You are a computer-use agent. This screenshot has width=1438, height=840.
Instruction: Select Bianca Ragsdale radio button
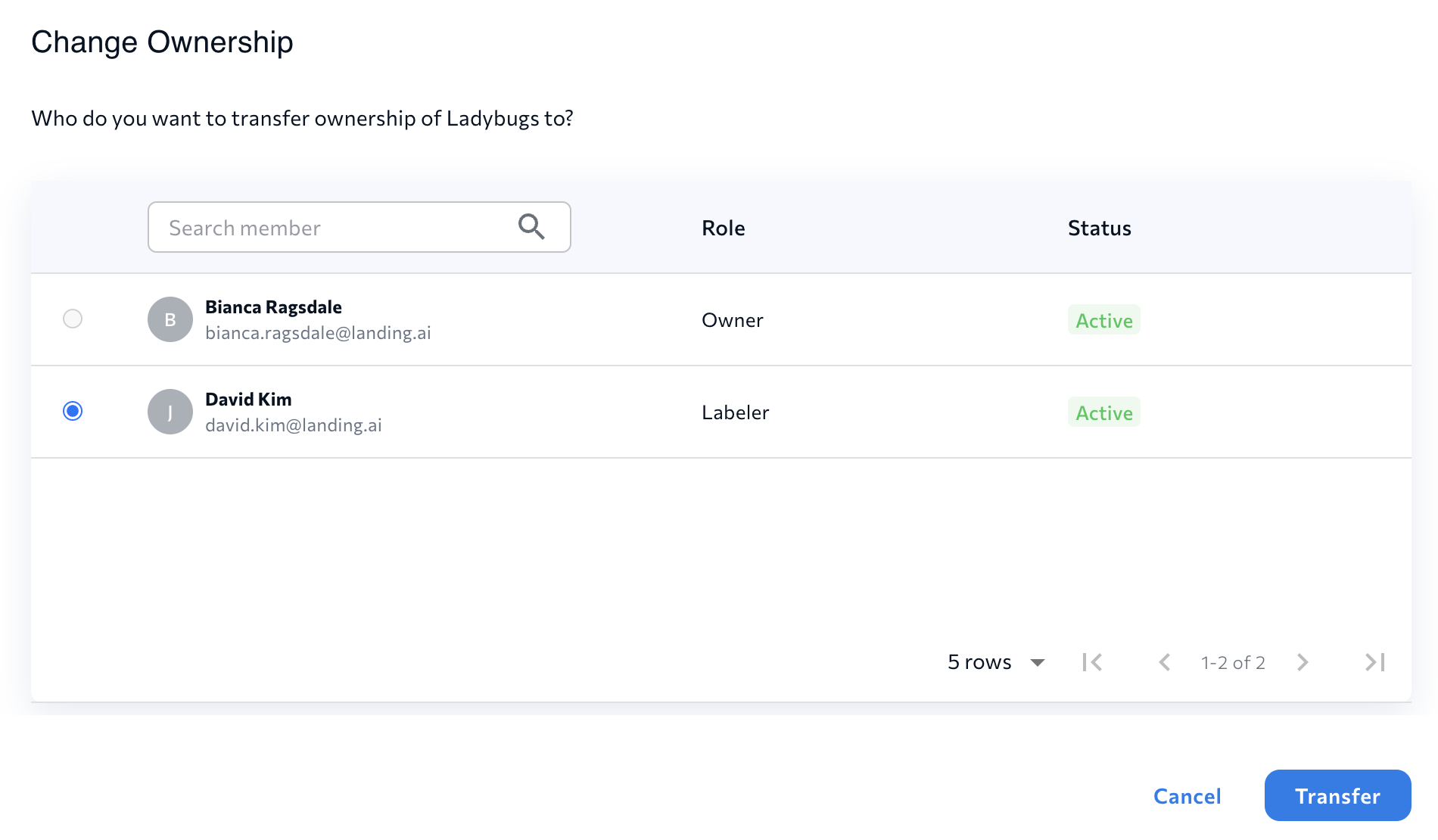[x=73, y=319]
